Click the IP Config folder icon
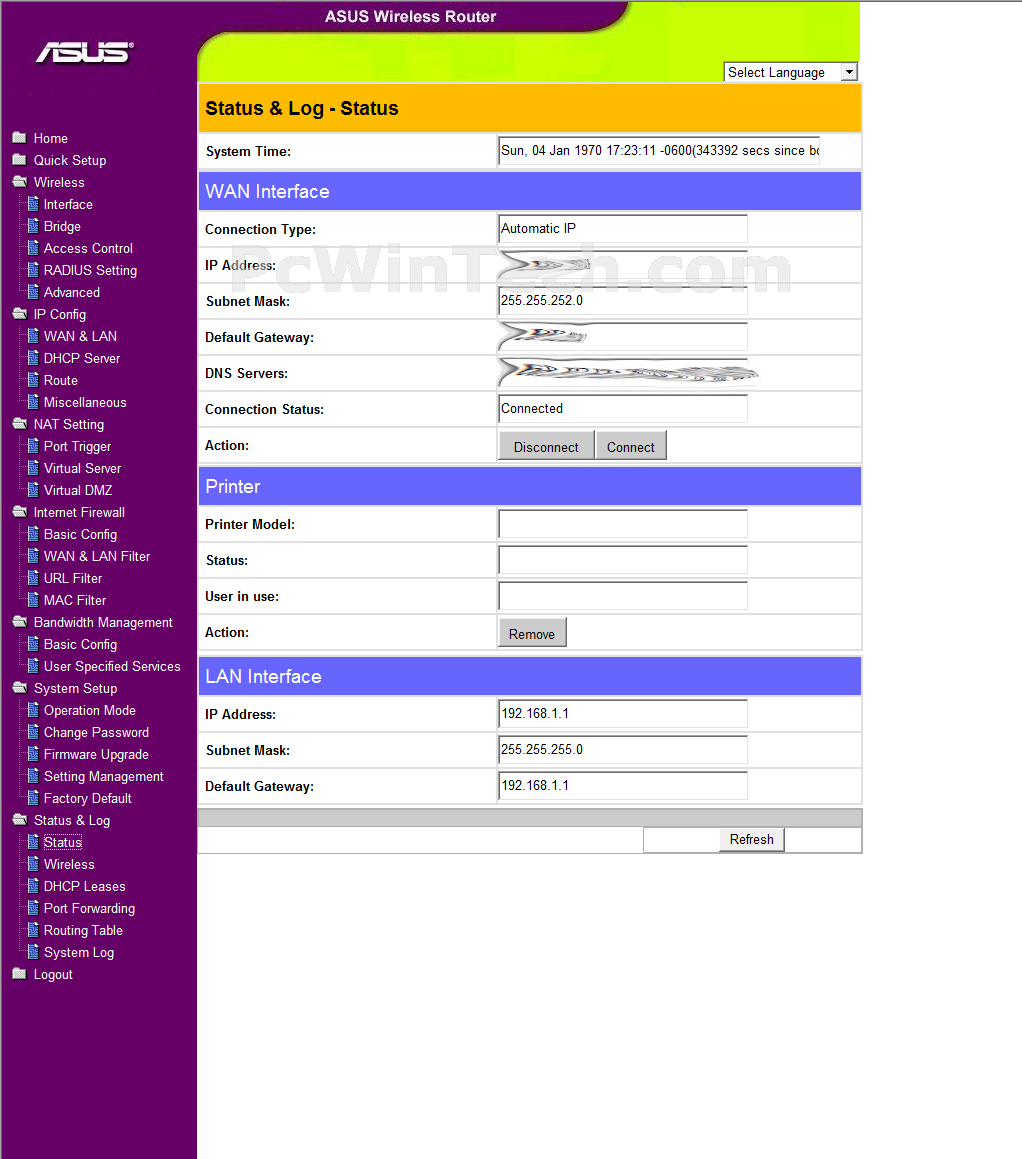This screenshot has height=1159, width=1022. coord(20,314)
